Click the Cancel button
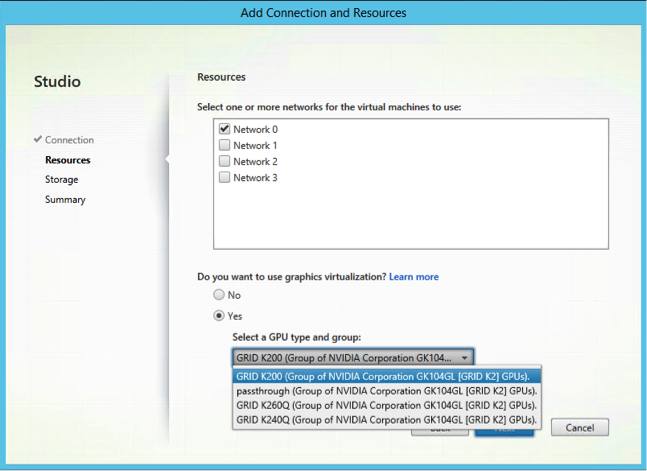This screenshot has height=471, width=647. pos(579,428)
